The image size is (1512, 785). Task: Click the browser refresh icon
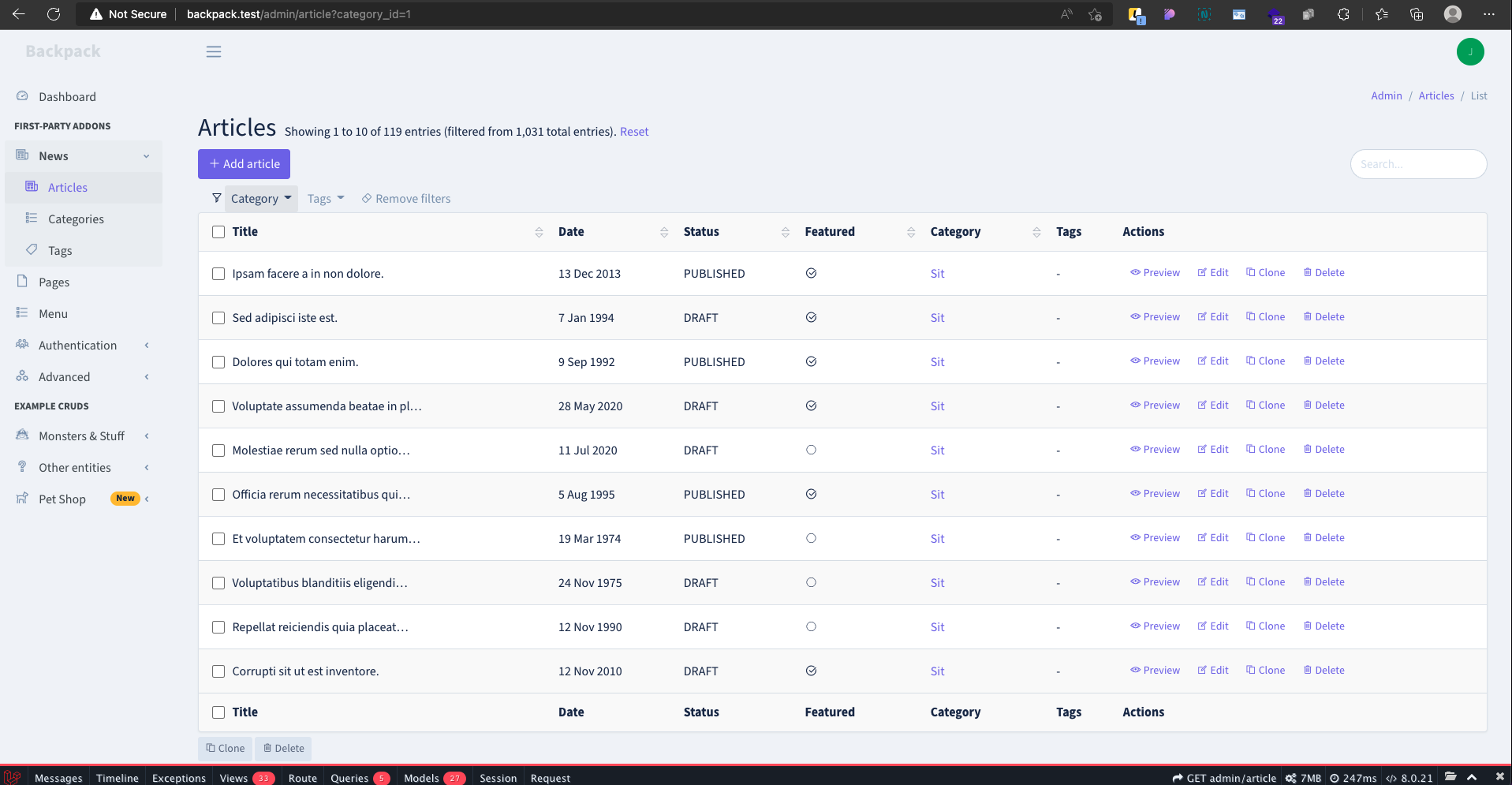[54, 13]
